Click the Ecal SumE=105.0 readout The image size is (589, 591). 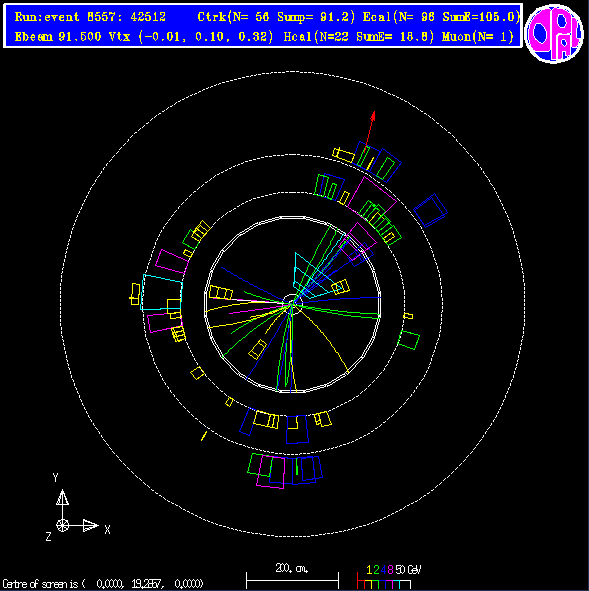pyautogui.click(x=441, y=17)
